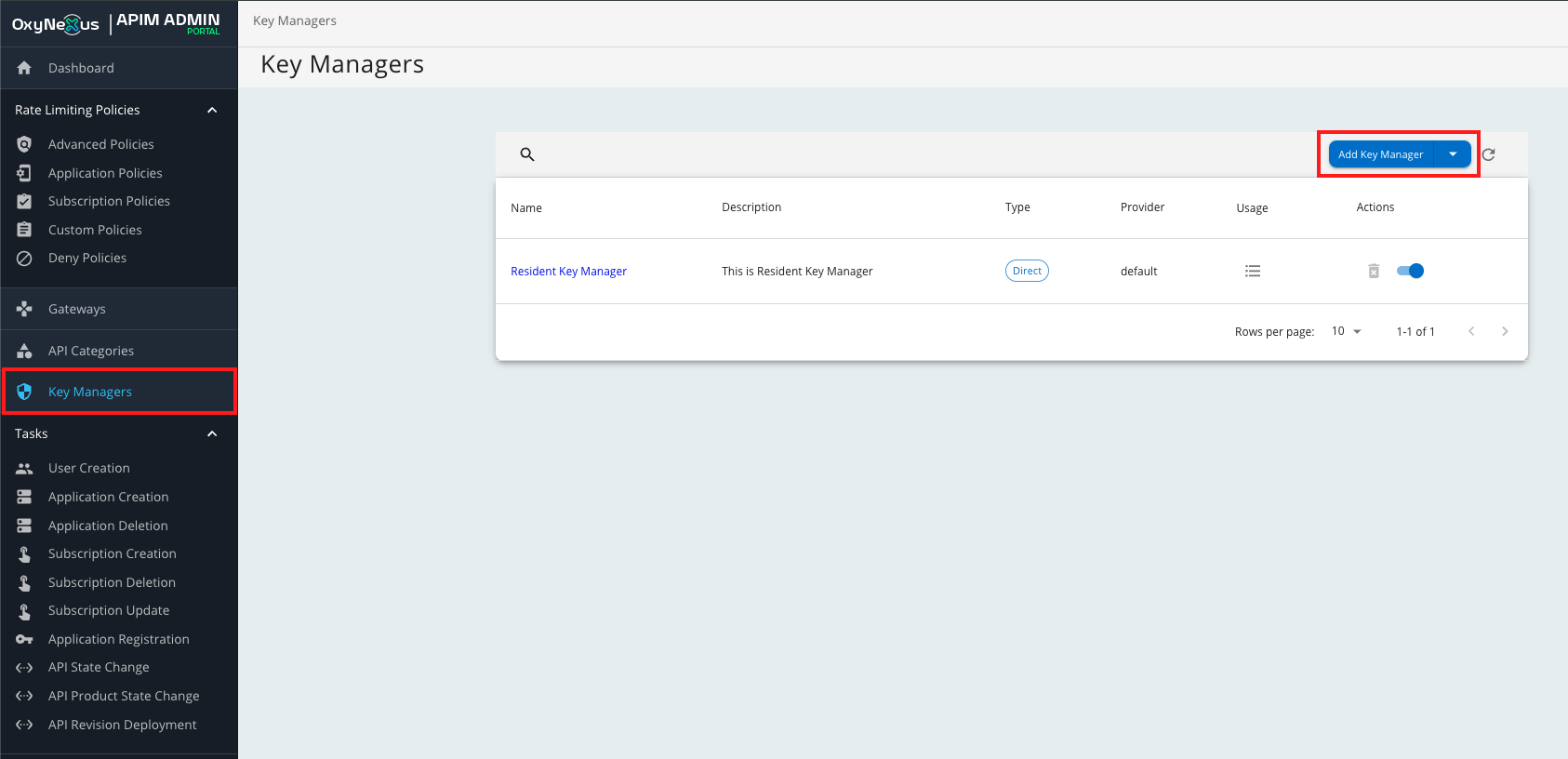Open the Add Key Manager dropdown arrow
This screenshot has height=759, width=1568.
[1453, 154]
